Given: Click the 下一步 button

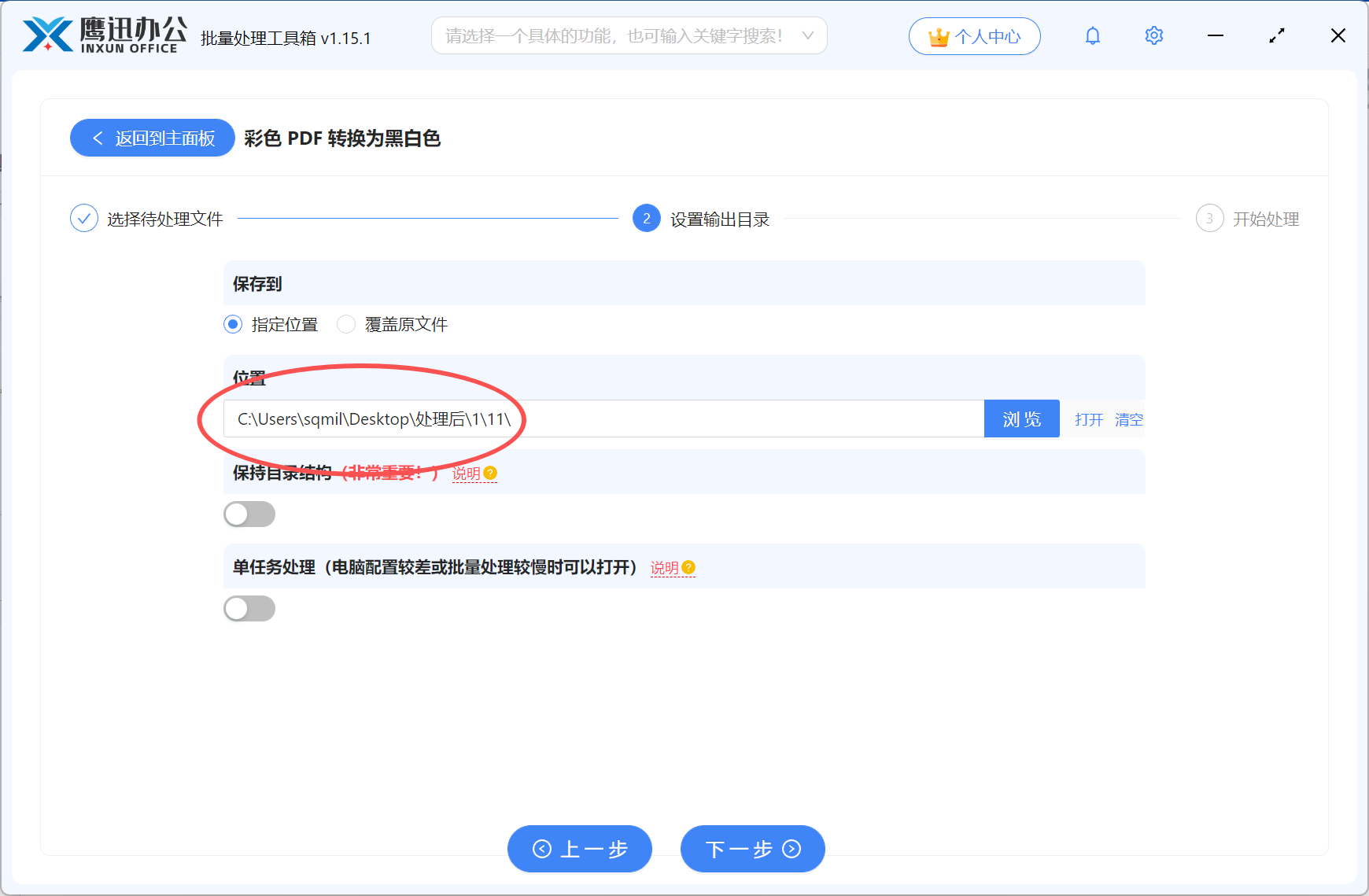Looking at the screenshot, I should click(x=753, y=849).
